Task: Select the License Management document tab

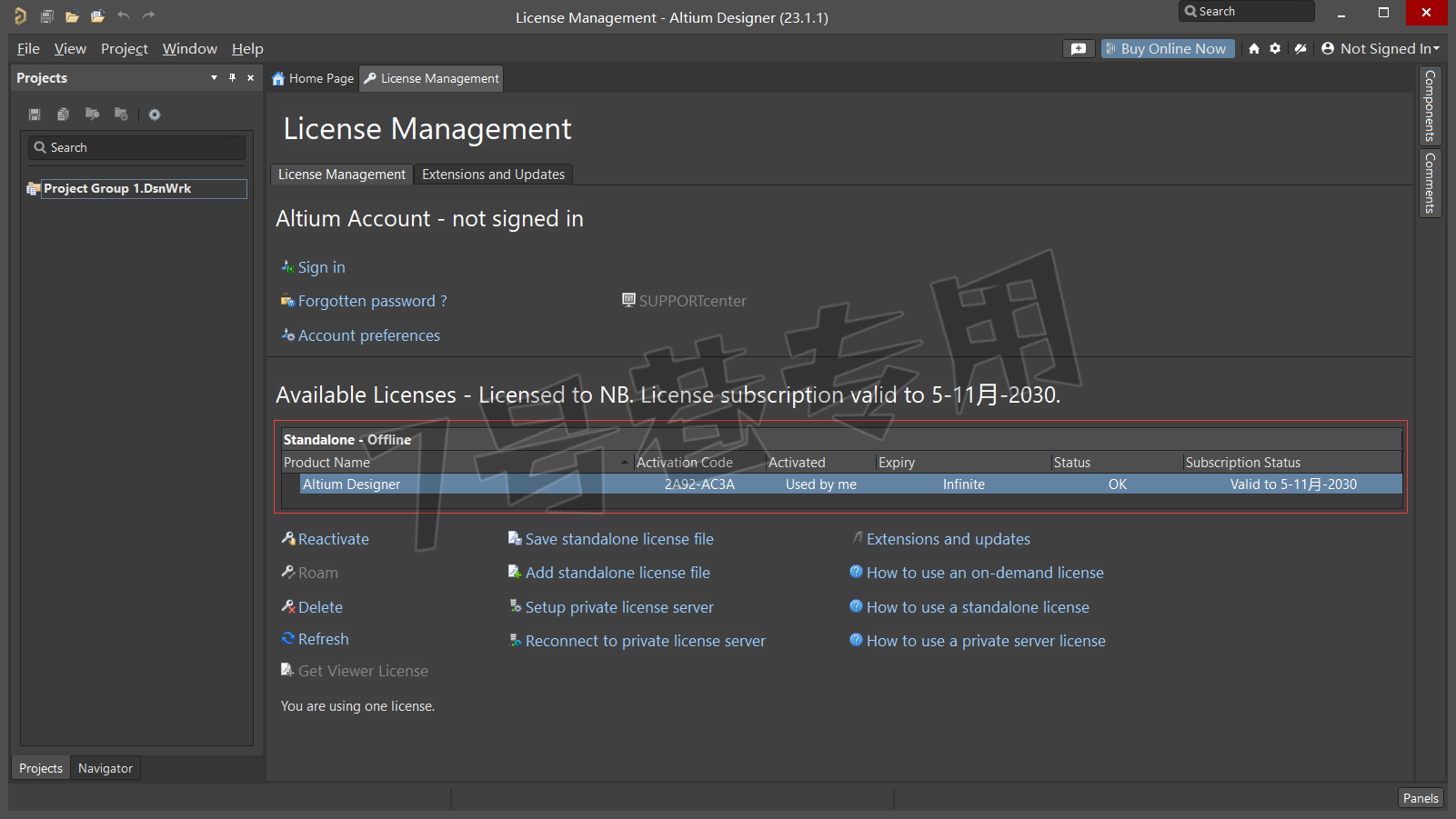Action: point(431,79)
